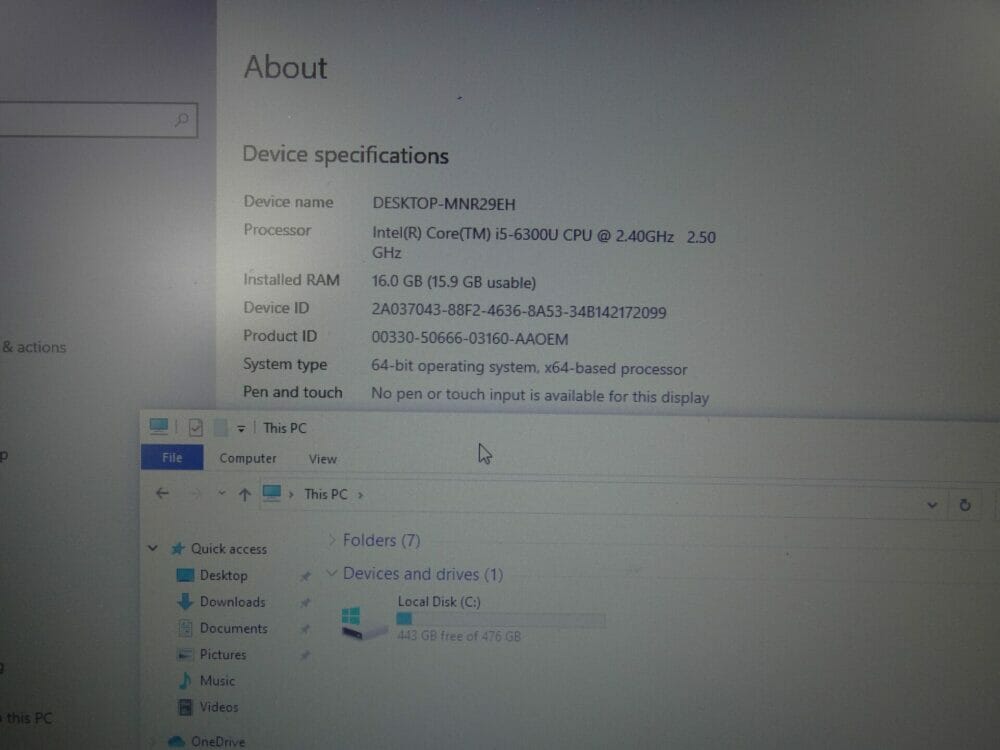Click the OneDrive cloud icon

pos(176,741)
